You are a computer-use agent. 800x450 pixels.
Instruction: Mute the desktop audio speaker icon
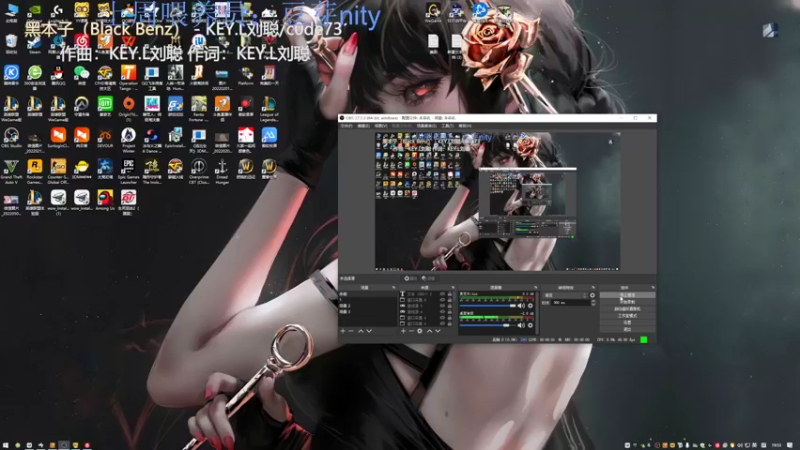click(x=521, y=325)
